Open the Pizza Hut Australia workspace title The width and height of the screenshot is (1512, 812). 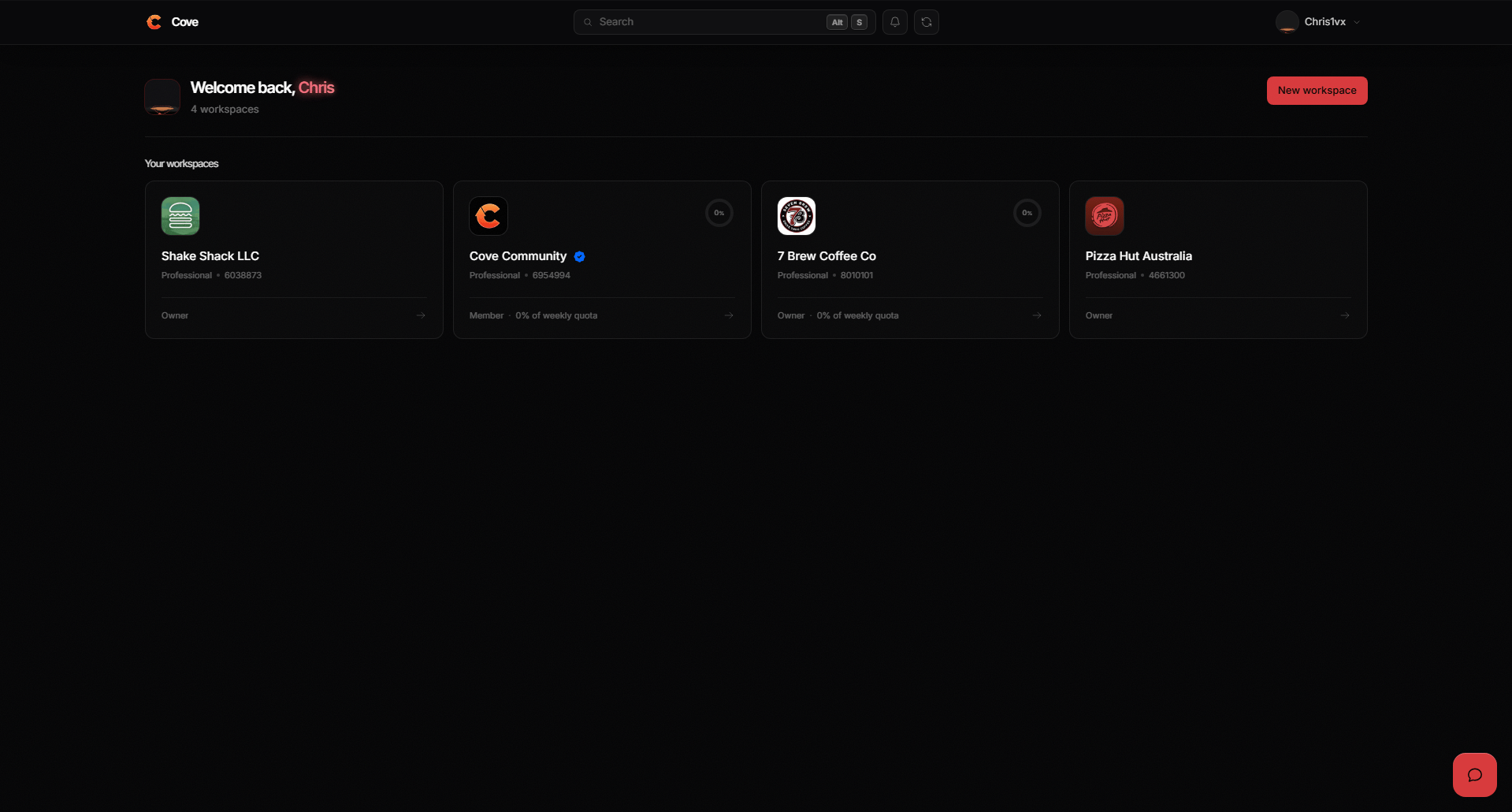click(x=1139, y=256)
